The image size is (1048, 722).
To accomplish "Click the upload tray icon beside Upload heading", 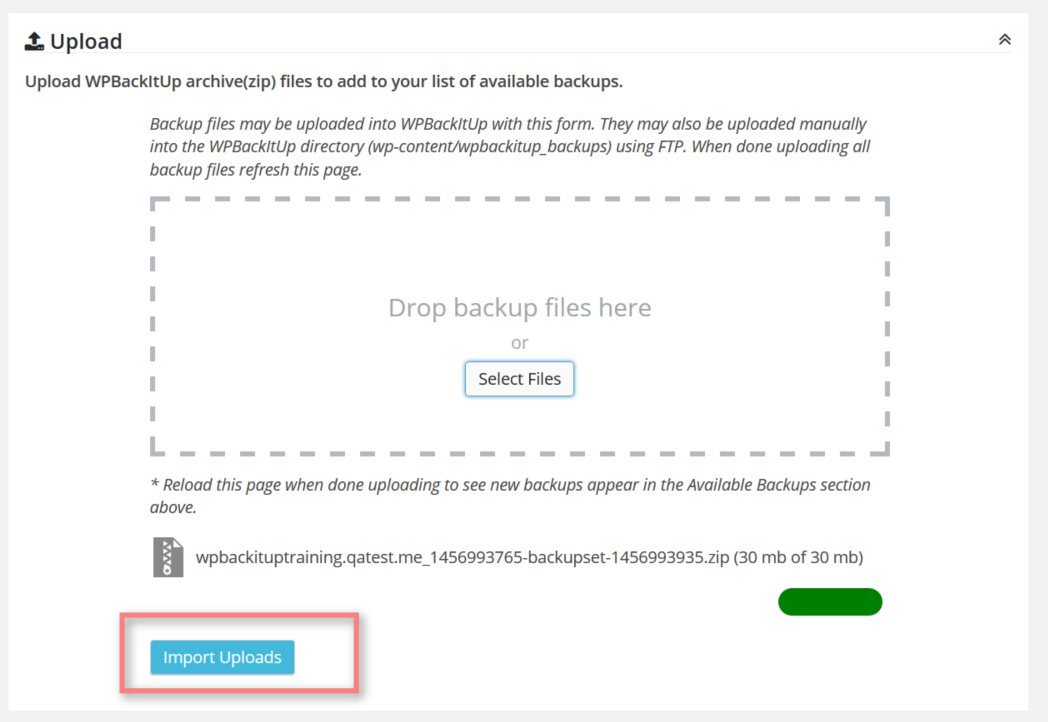I will [34, 41].
